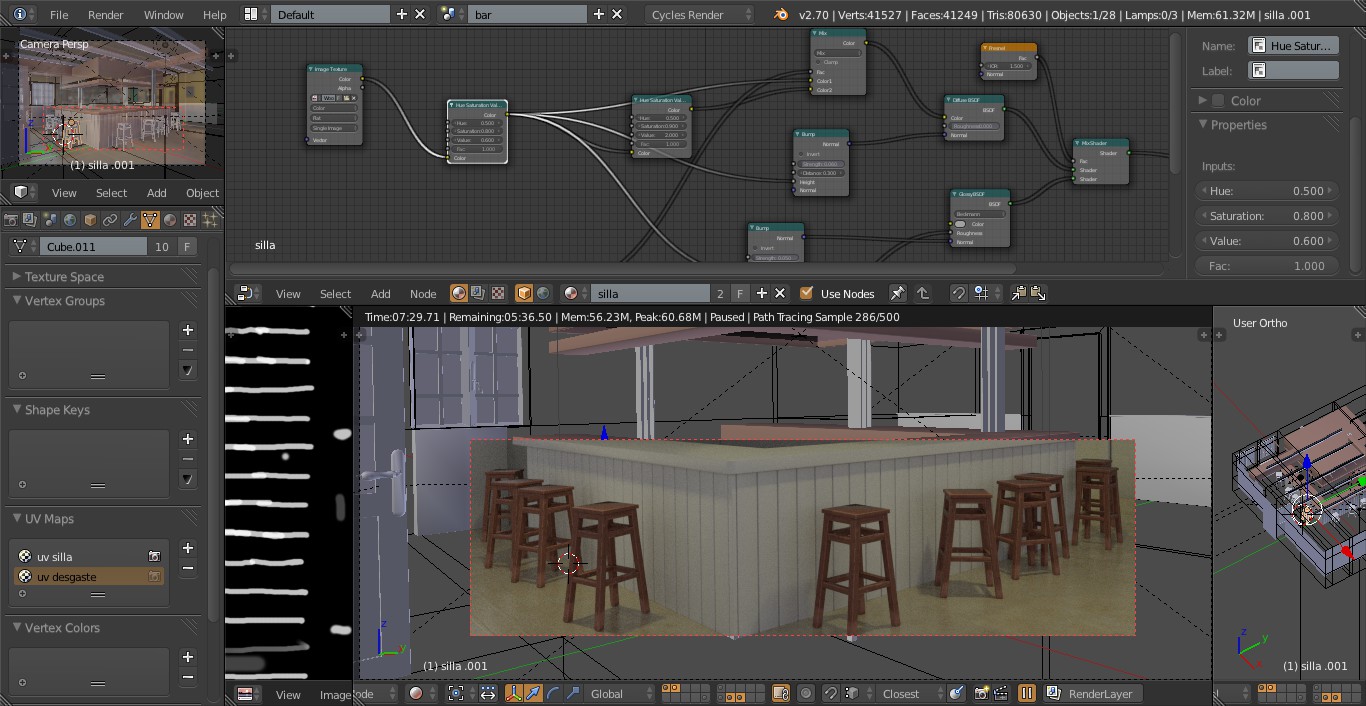Open the Object properties tab (orange cube)

(90, 220)
